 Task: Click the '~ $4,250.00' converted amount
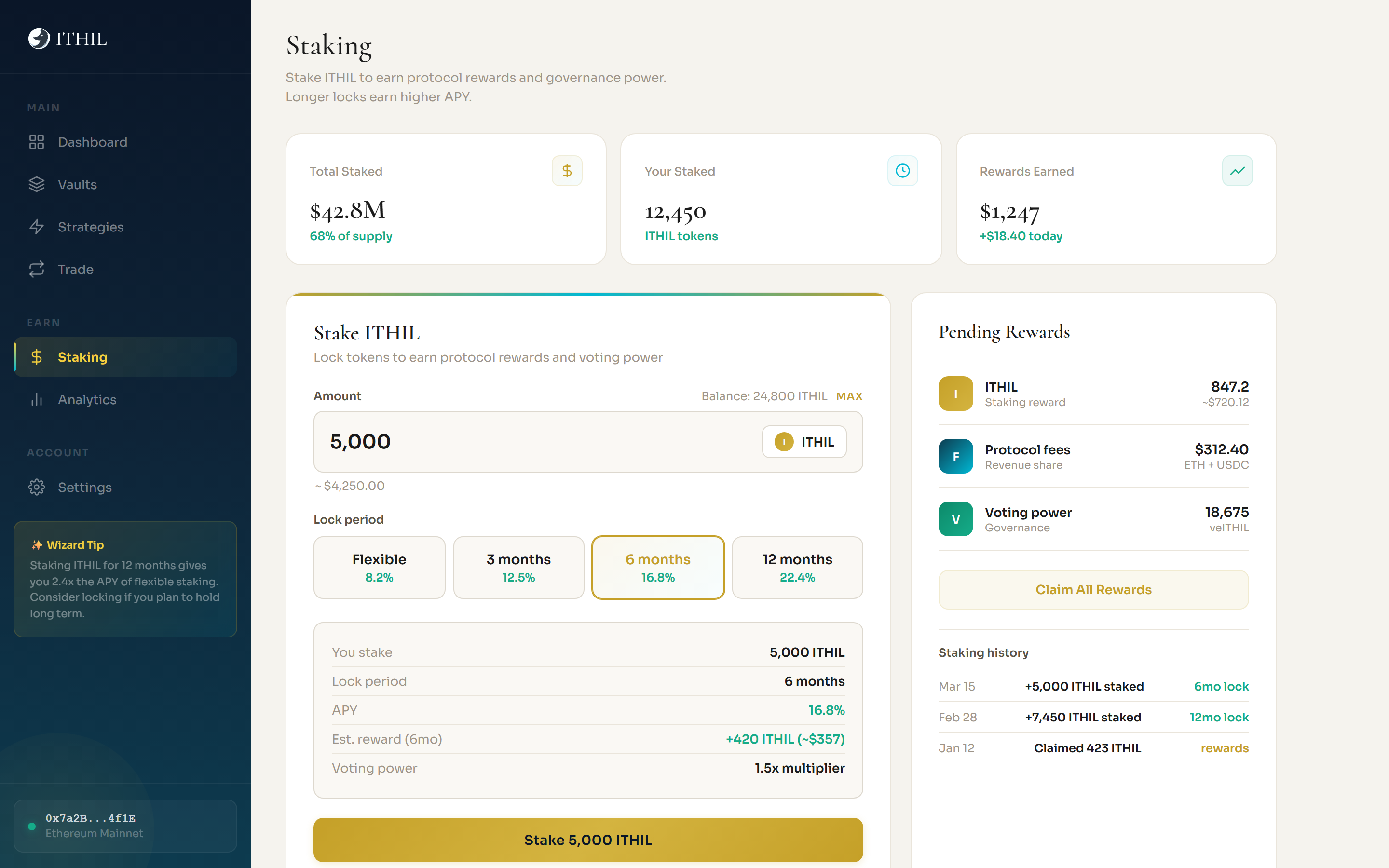[350, 486]
